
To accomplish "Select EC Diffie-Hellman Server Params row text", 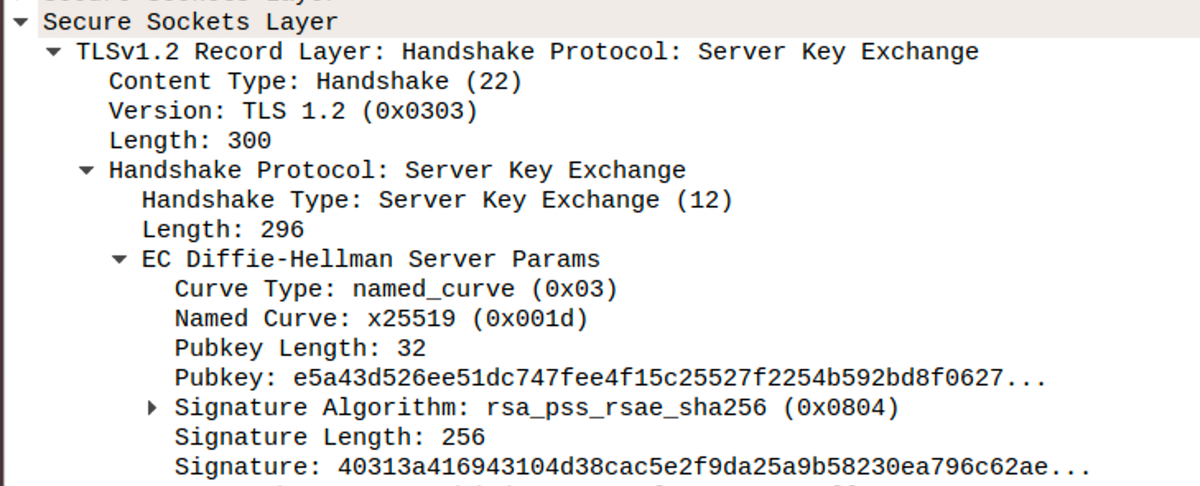I will (x=370, y=260).
